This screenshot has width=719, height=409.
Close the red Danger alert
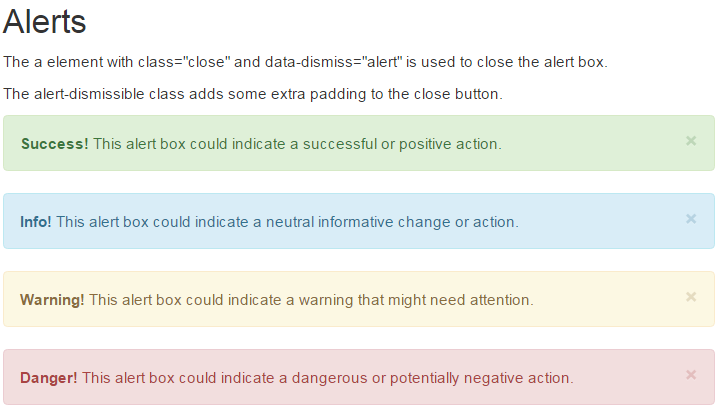pos(690,375)
